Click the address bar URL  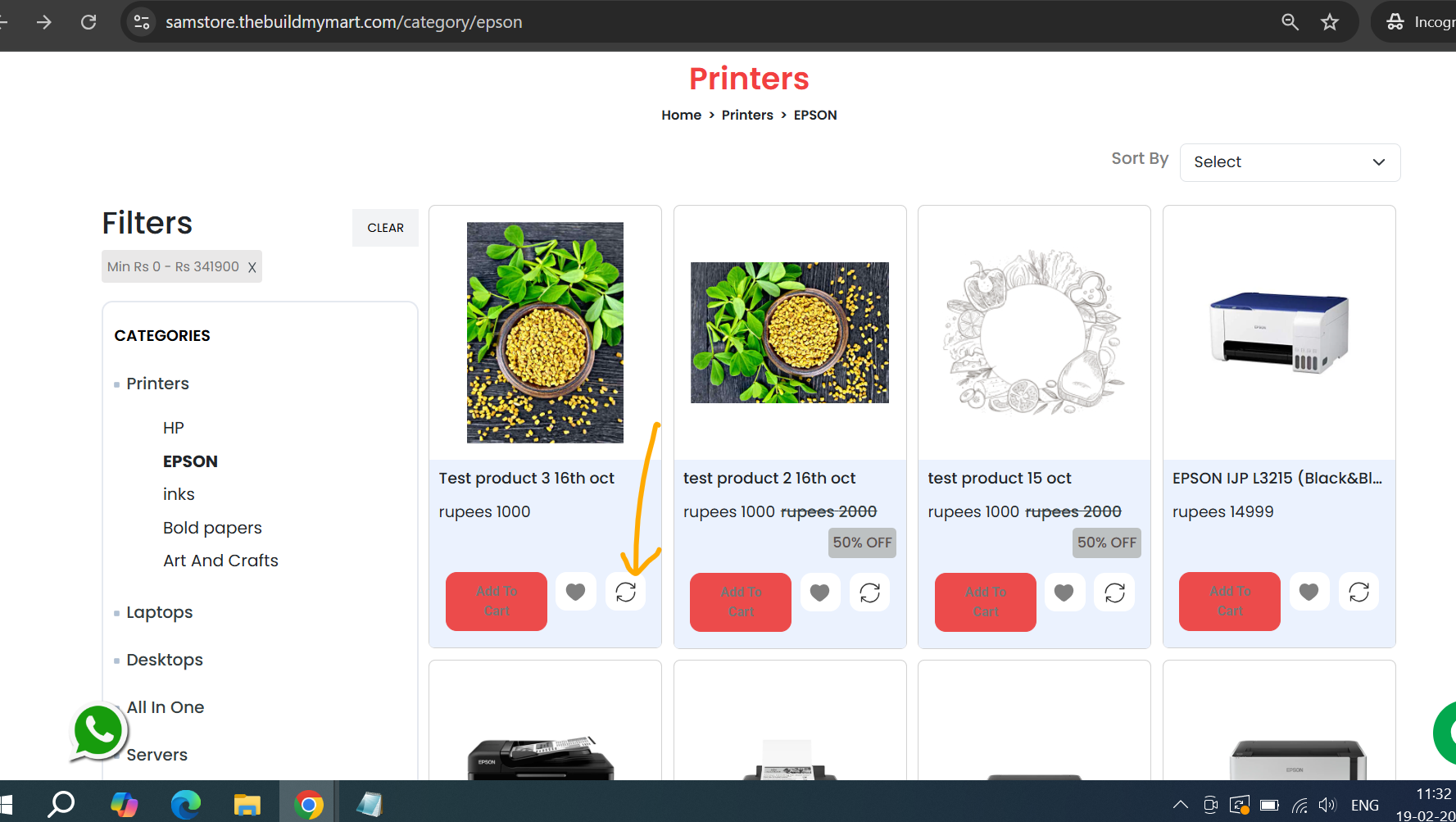pos(344,22)
